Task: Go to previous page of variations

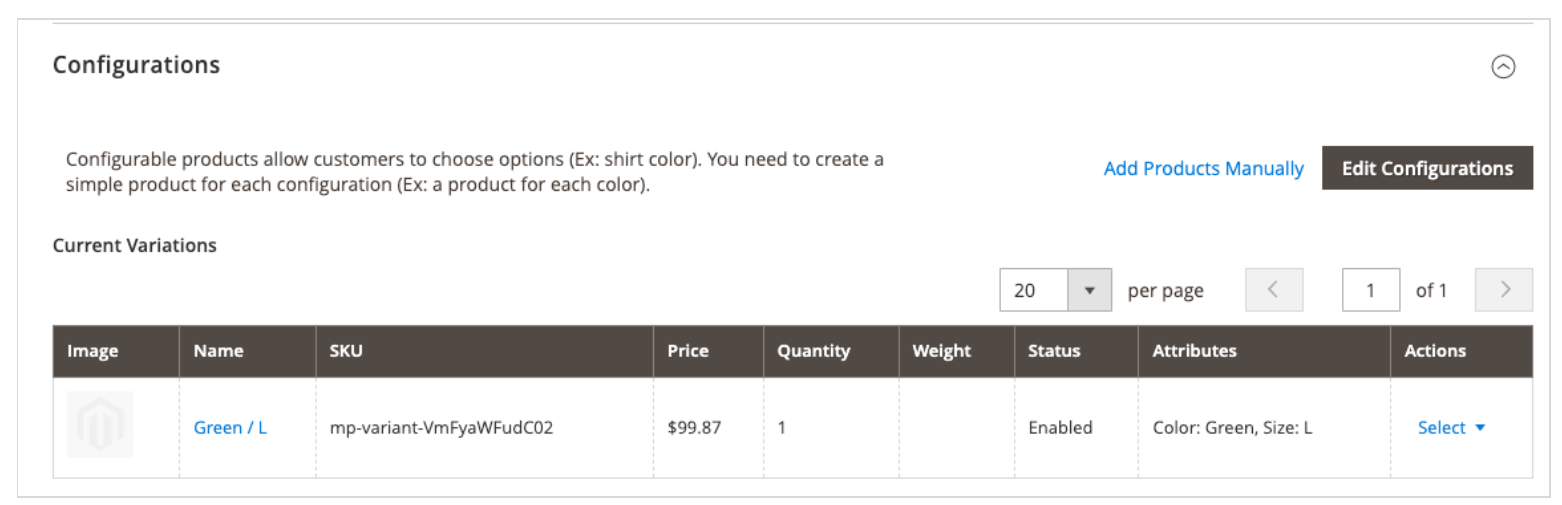Action: coord(1274,290)
